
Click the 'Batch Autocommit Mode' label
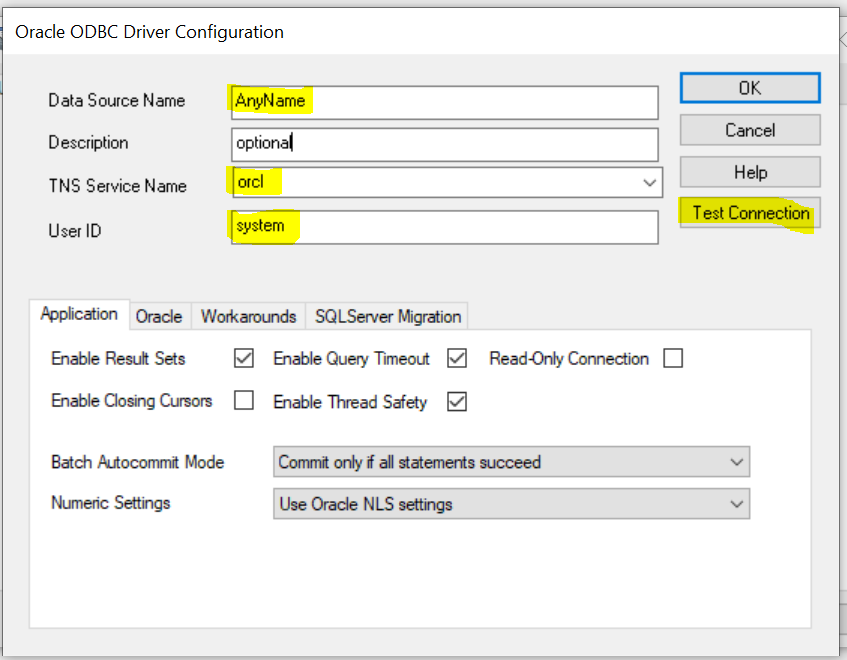point(138,462)
